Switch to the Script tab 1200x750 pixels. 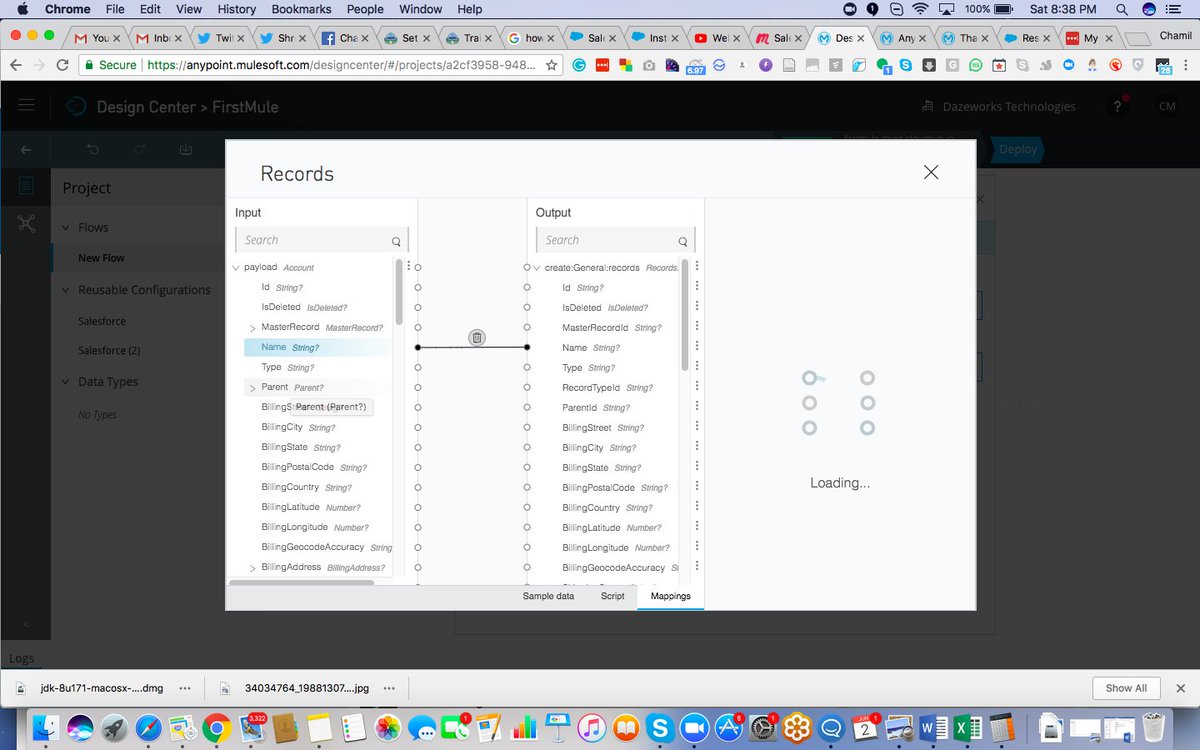[613, 595]
